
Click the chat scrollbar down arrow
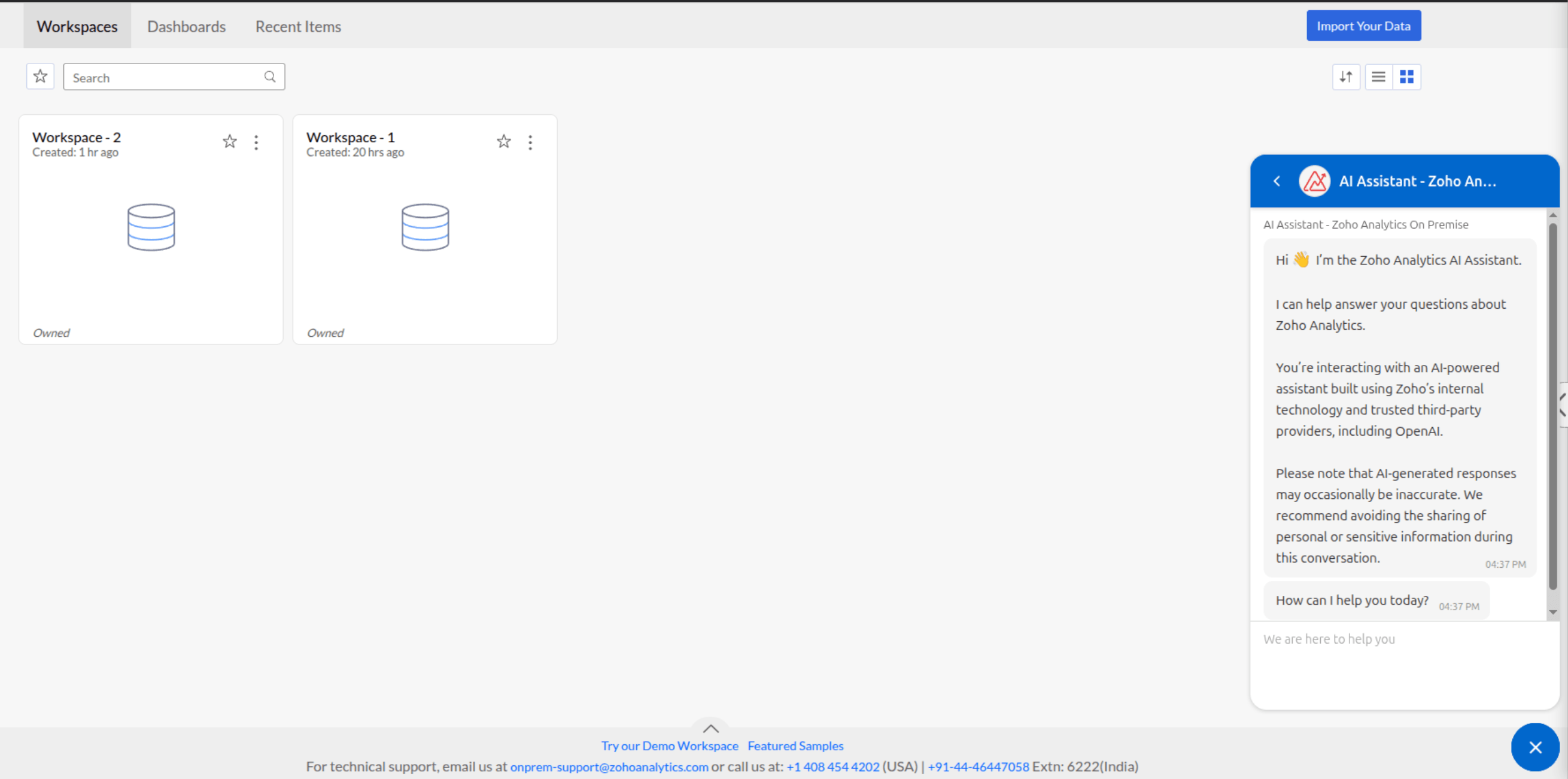(x=1553, y=612)
